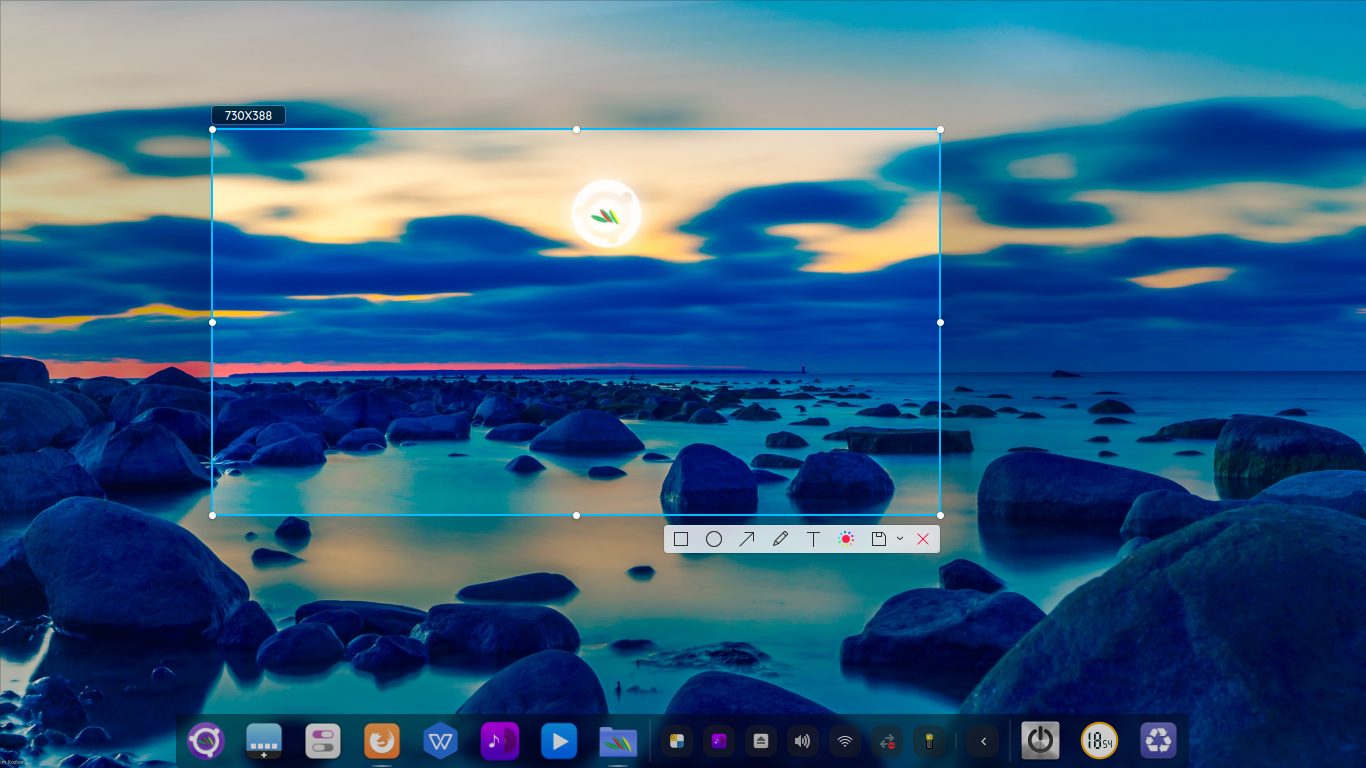Click the small purple tray icon
This screenshot has width=1366, height=768.
pyautogui.click(x=719, y=741)
